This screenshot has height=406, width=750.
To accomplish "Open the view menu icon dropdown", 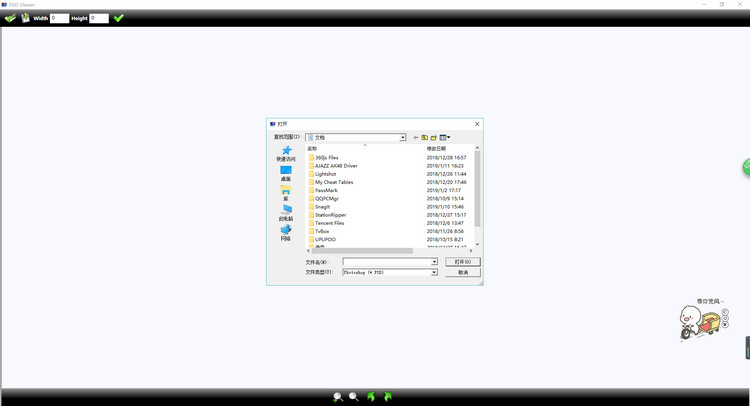I will point(445,138).
